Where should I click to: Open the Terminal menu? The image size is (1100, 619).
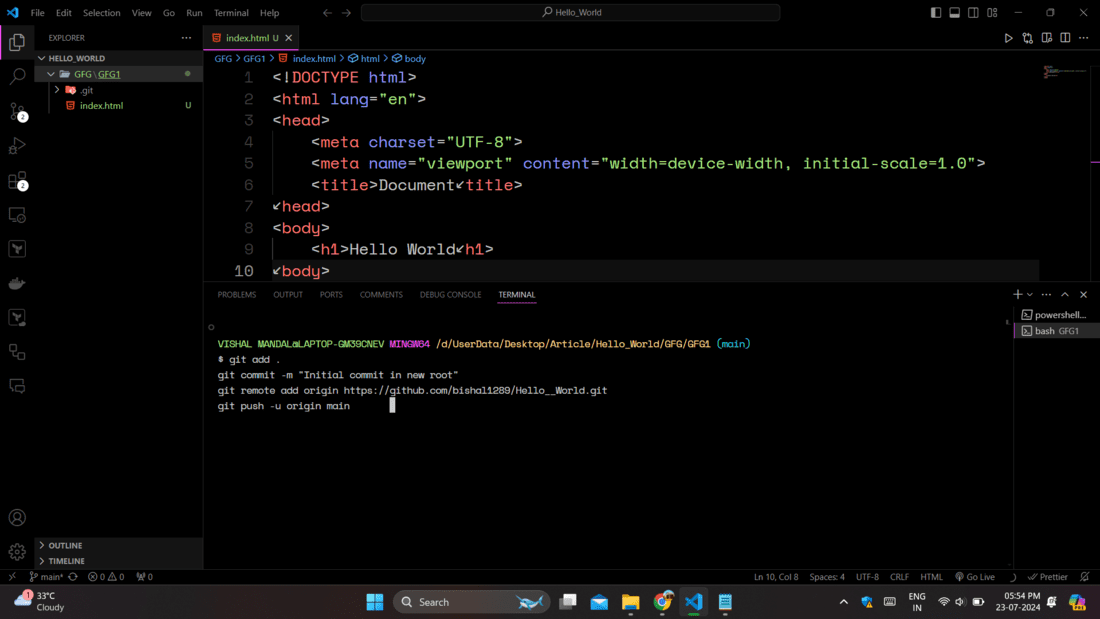[x=231, y=13]
